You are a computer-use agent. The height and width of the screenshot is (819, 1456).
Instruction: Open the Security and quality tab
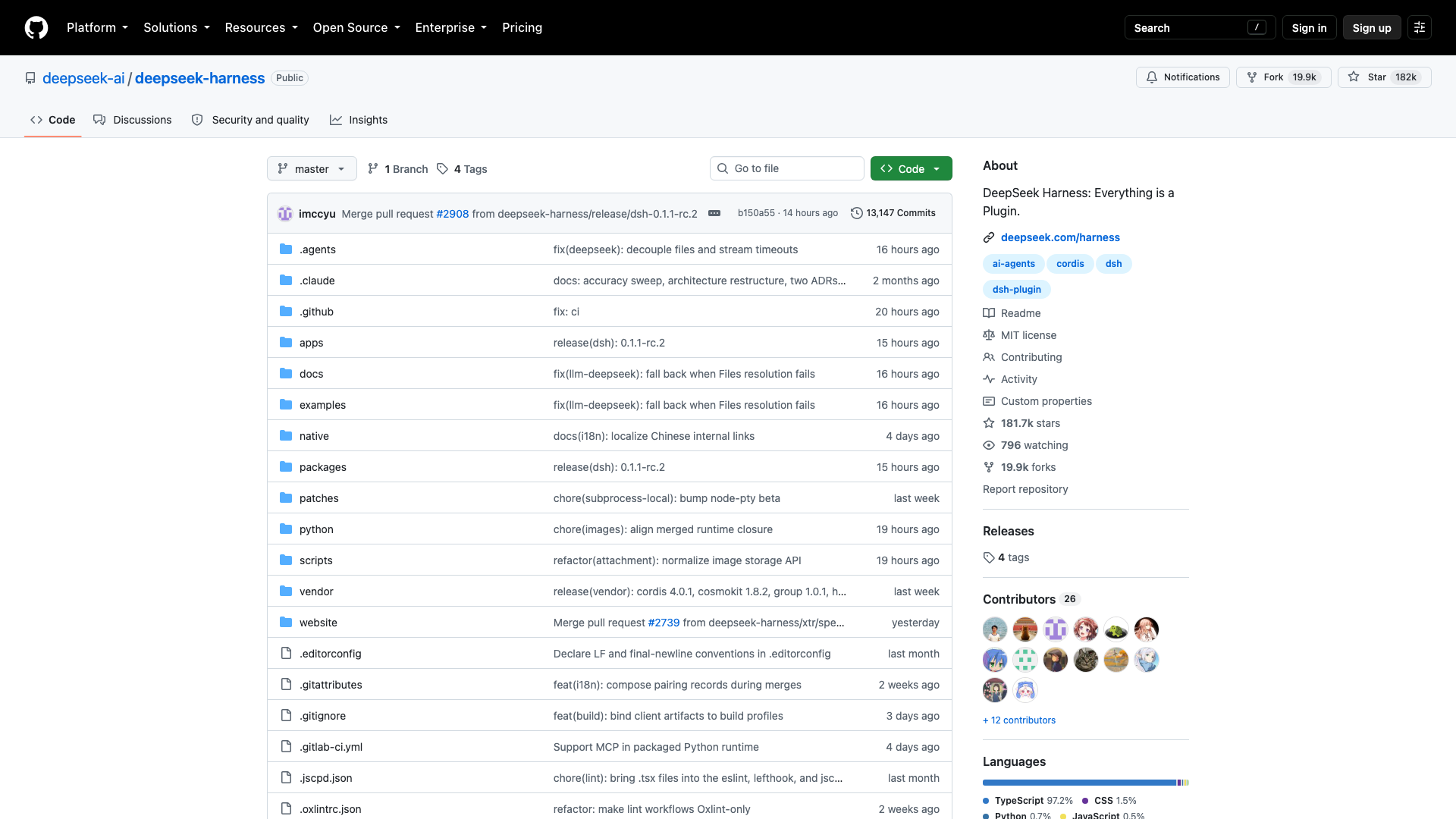click(x=250, y=120)
